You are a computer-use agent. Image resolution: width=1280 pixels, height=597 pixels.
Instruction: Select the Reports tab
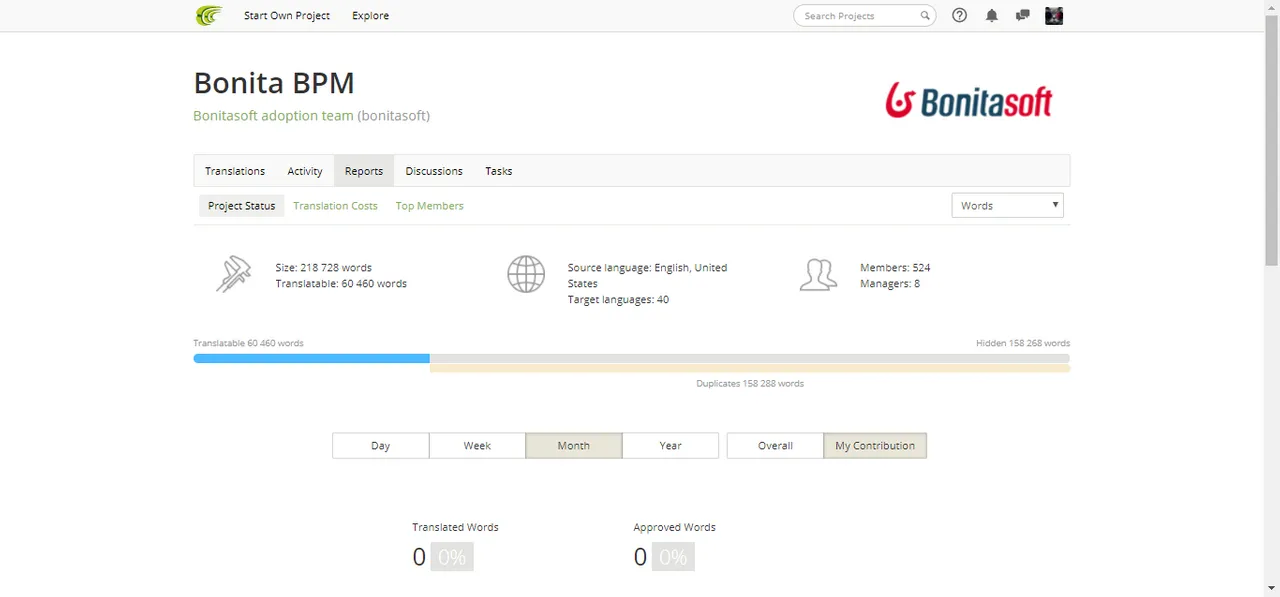pos(364,171)
